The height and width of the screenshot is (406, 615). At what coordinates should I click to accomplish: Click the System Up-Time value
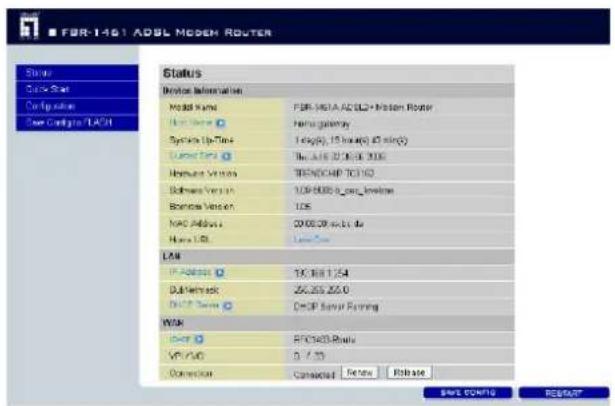click(351, 140)
